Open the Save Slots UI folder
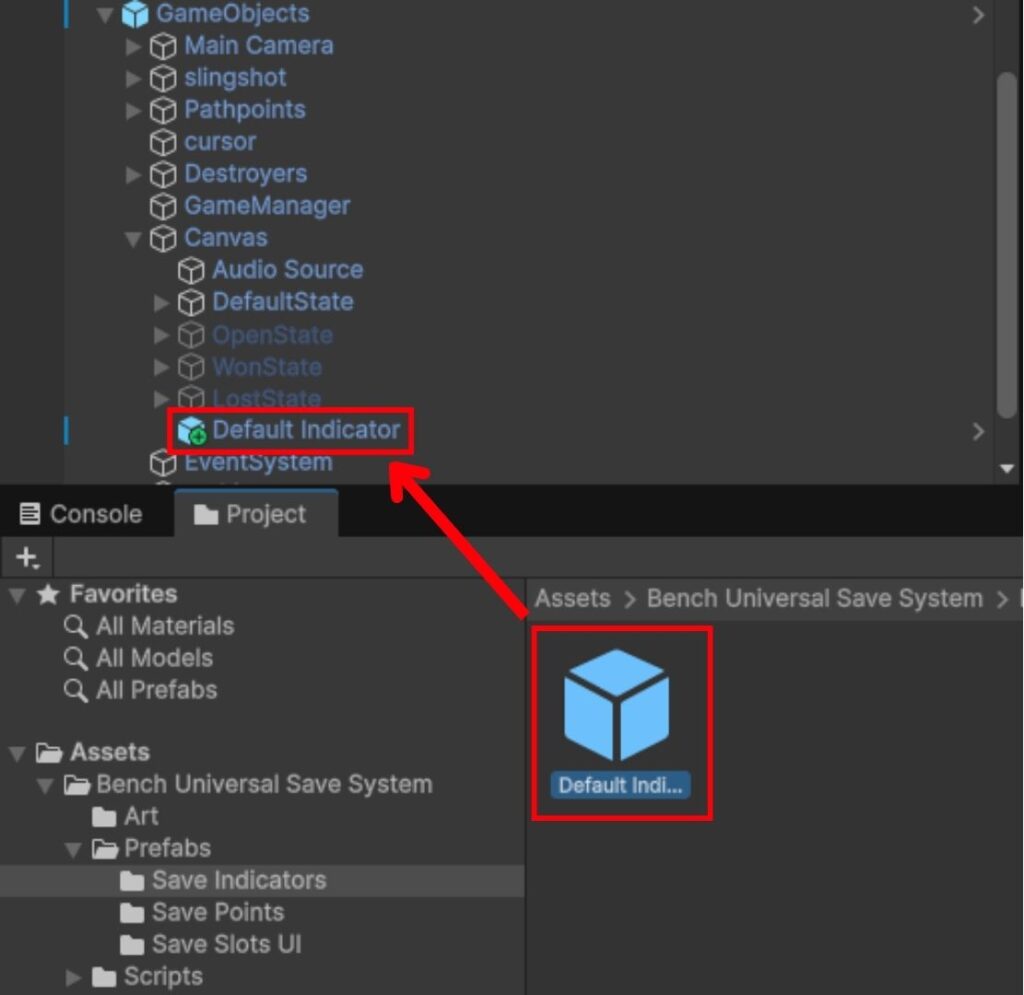Image resolution: width=1024 pixels, height=995 pixels. pos(262,945)
